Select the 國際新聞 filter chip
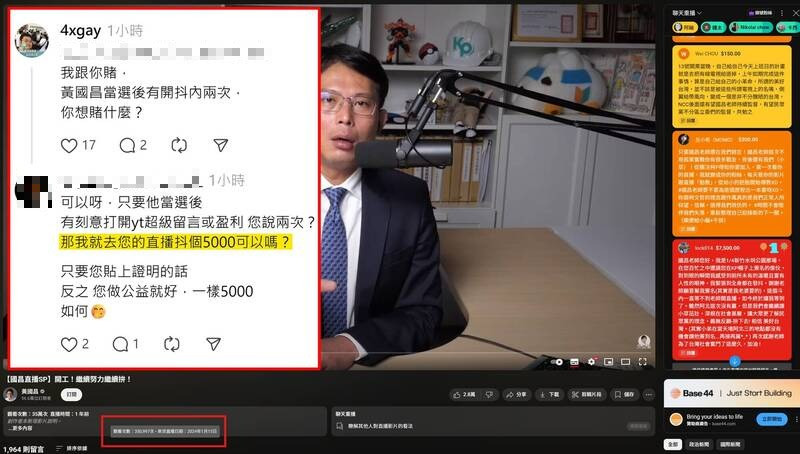This screenshot has width=800, height=454. click(x=730, y=444)
